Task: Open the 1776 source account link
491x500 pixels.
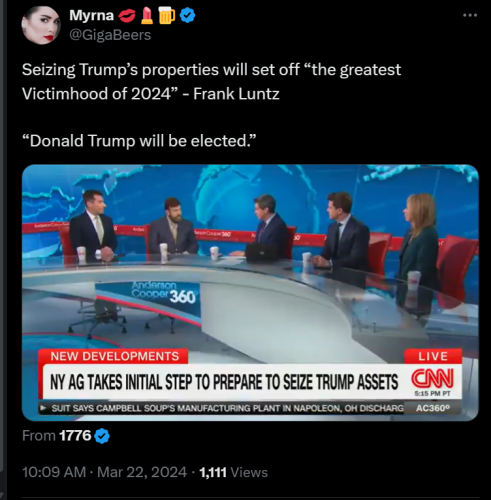Action: (75, 436)
